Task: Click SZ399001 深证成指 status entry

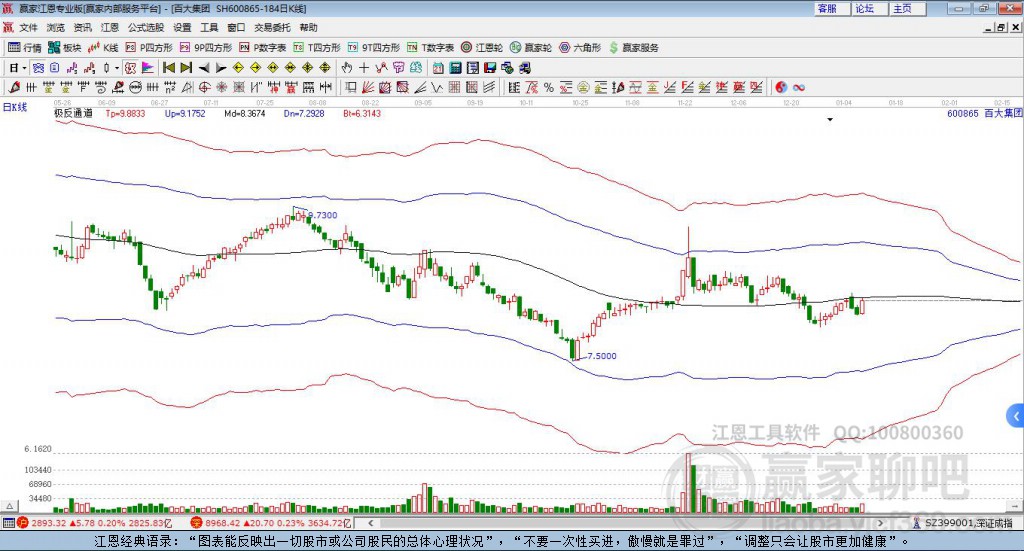Action: click(x=963, y=523)
